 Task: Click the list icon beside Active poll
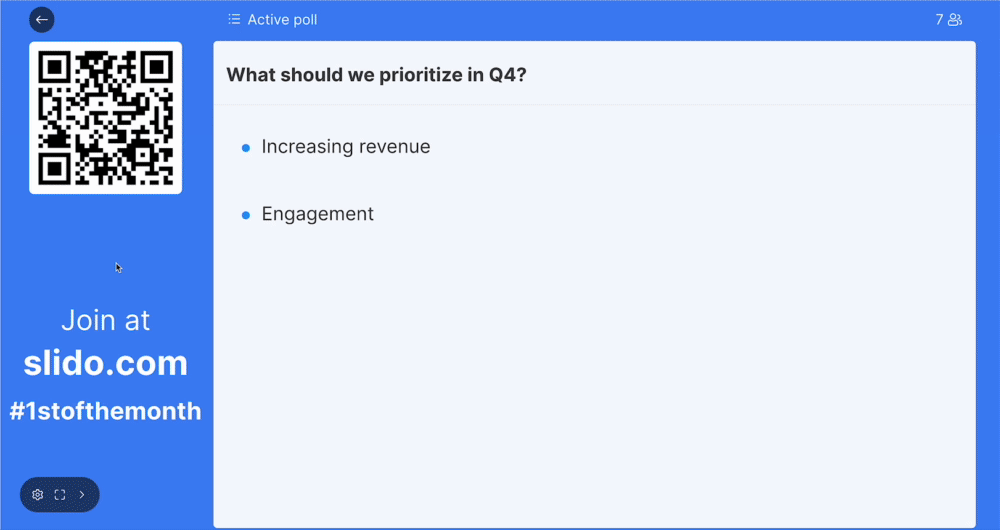coord(234,19)
